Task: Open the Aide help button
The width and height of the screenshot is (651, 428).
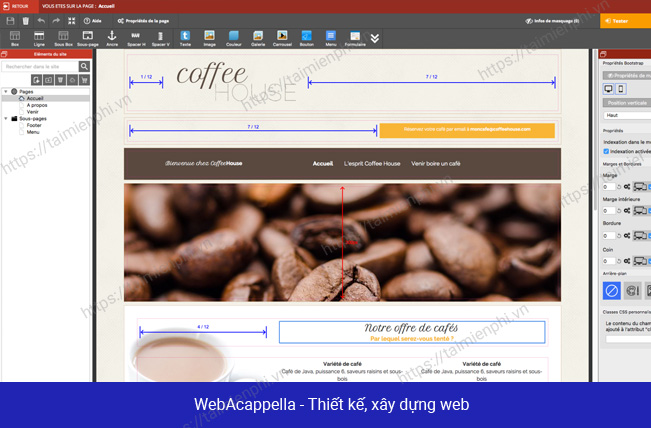Action: (92, 21)
